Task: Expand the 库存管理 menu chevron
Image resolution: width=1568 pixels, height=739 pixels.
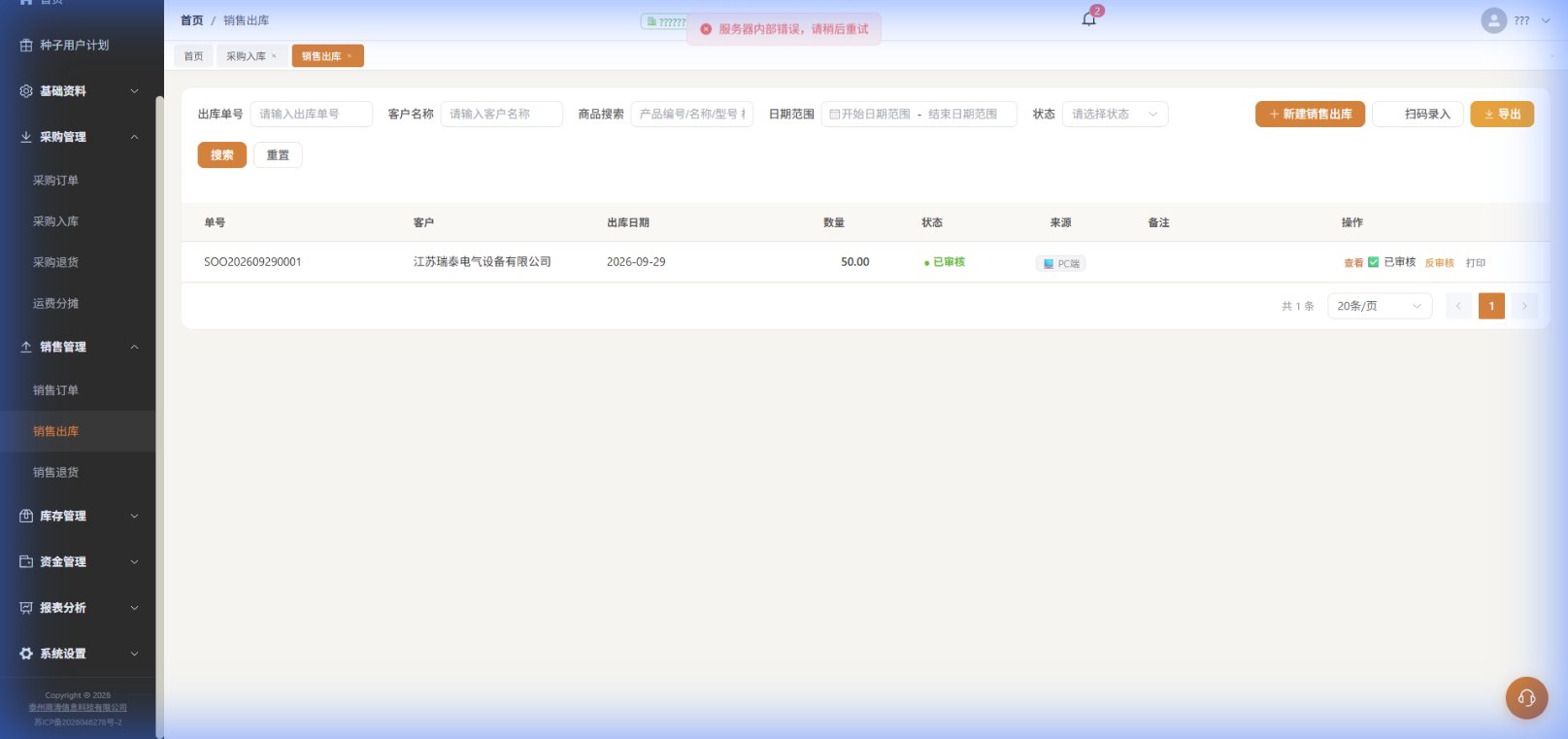Action: [x=134, y=516]
